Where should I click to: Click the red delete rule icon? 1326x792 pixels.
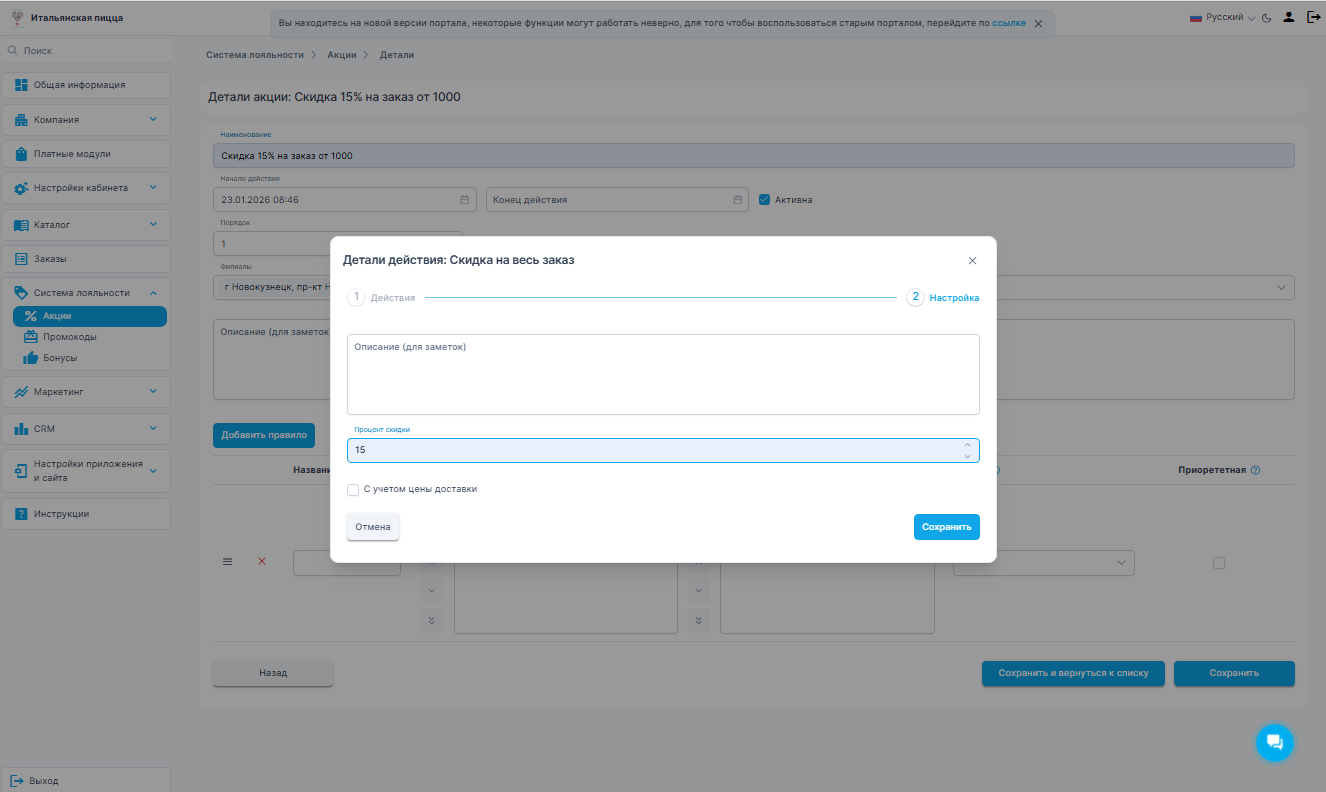(x=262, y=562)
